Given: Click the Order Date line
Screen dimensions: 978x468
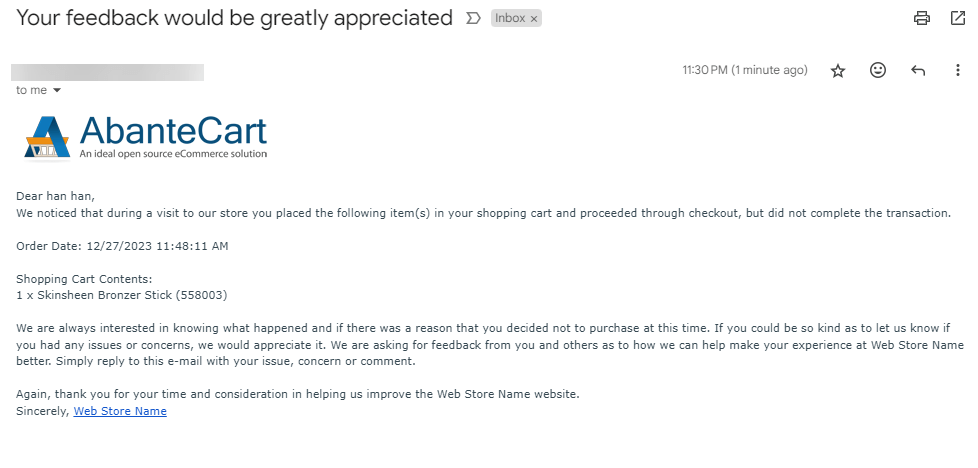Looking at the screenshot, I should (x=123, y=246).
